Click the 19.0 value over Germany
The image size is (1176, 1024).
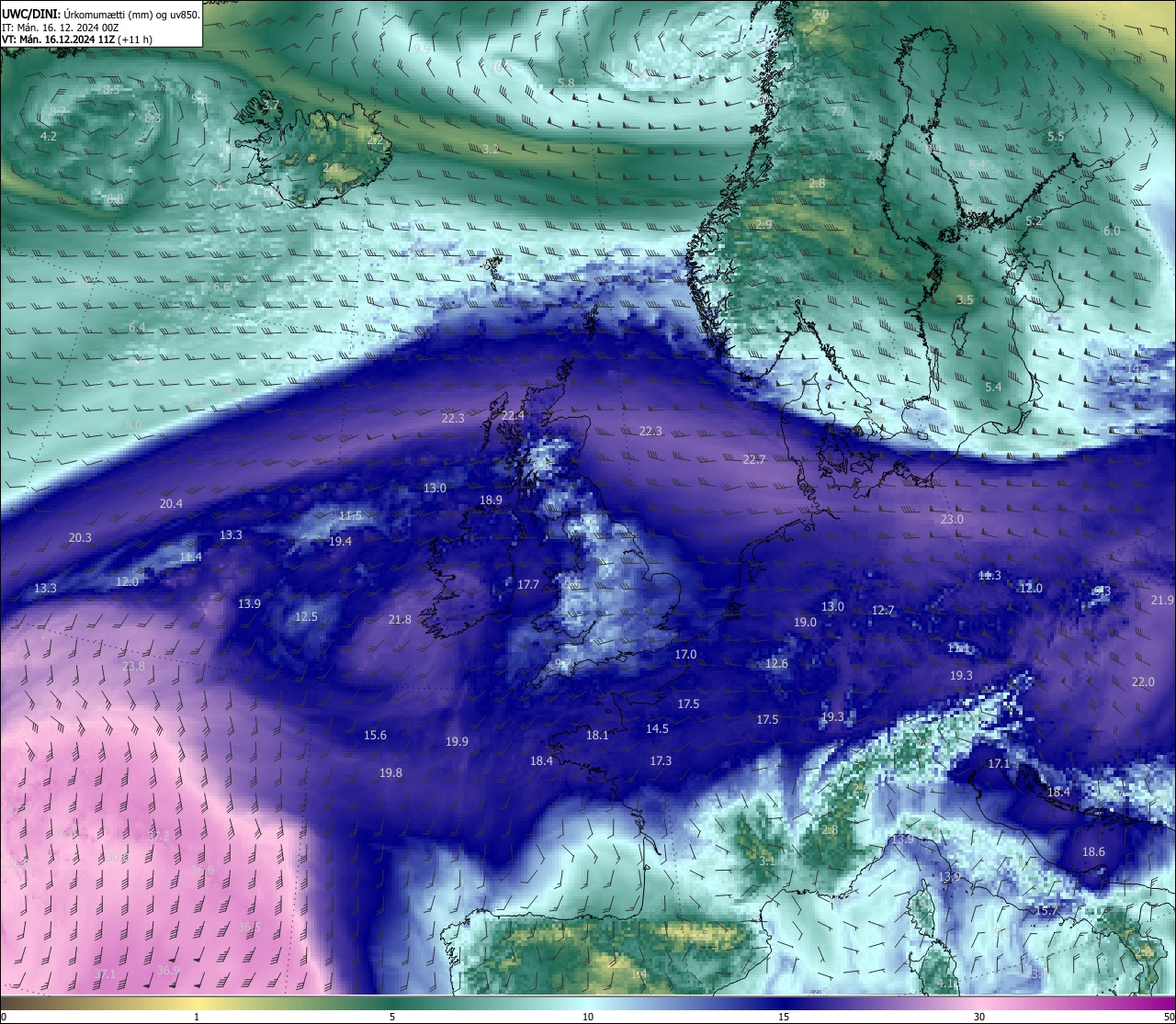[805, 622]
